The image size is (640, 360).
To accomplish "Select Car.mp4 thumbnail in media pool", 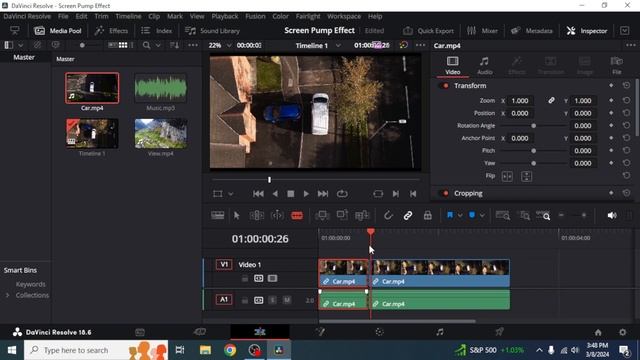I will [x=92, y=88].
